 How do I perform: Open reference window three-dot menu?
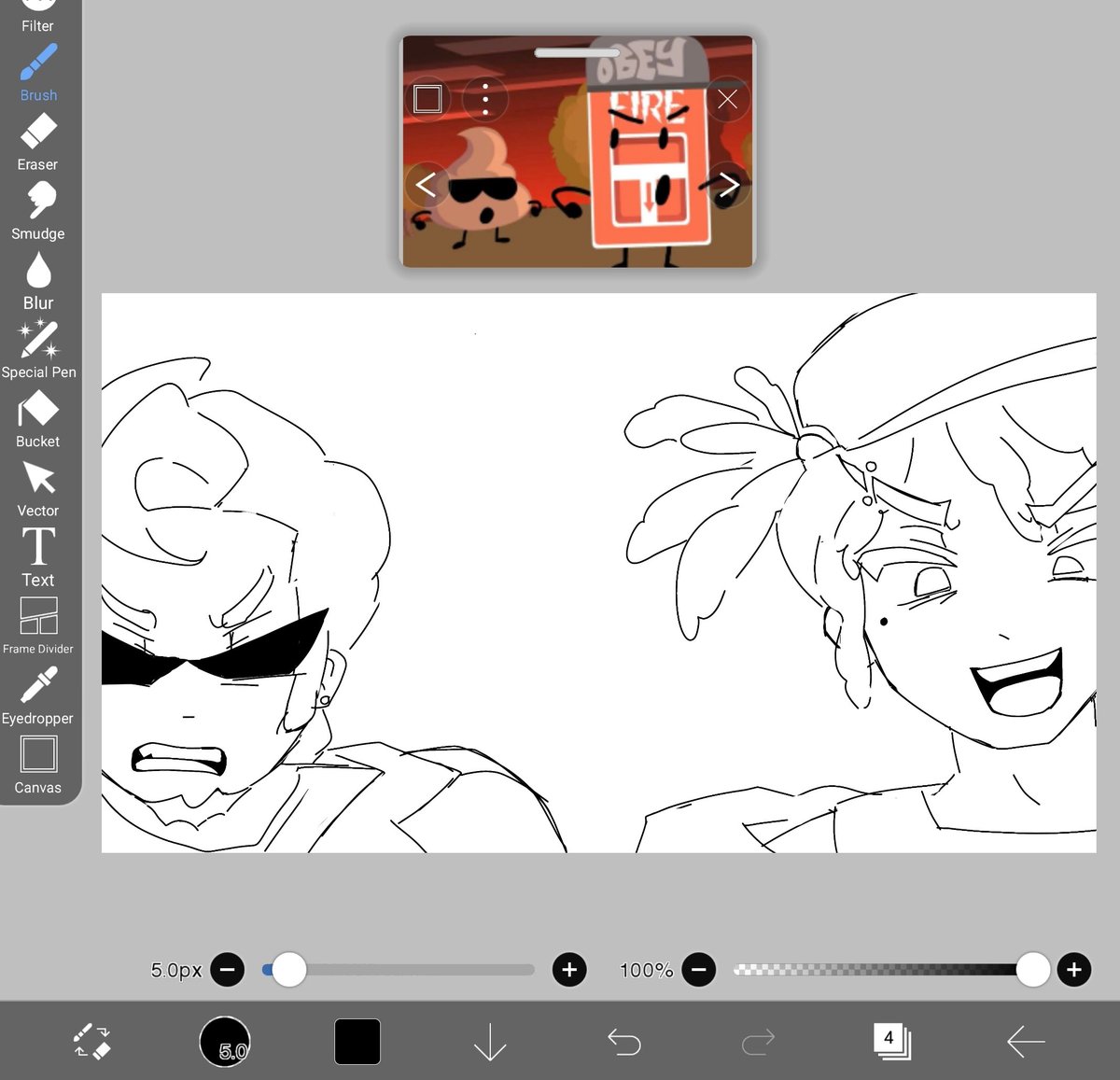[x=485, y=99]
